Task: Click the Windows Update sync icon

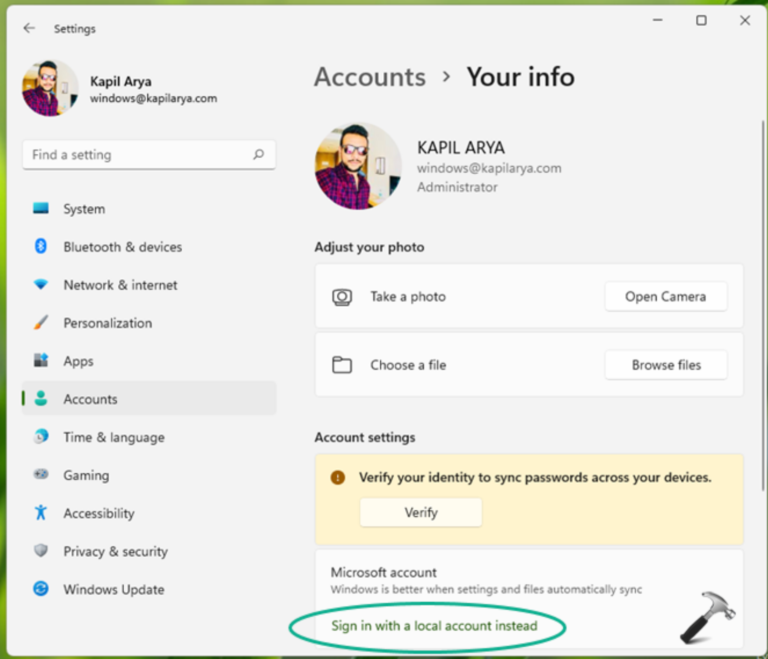Action: [41, 588]
